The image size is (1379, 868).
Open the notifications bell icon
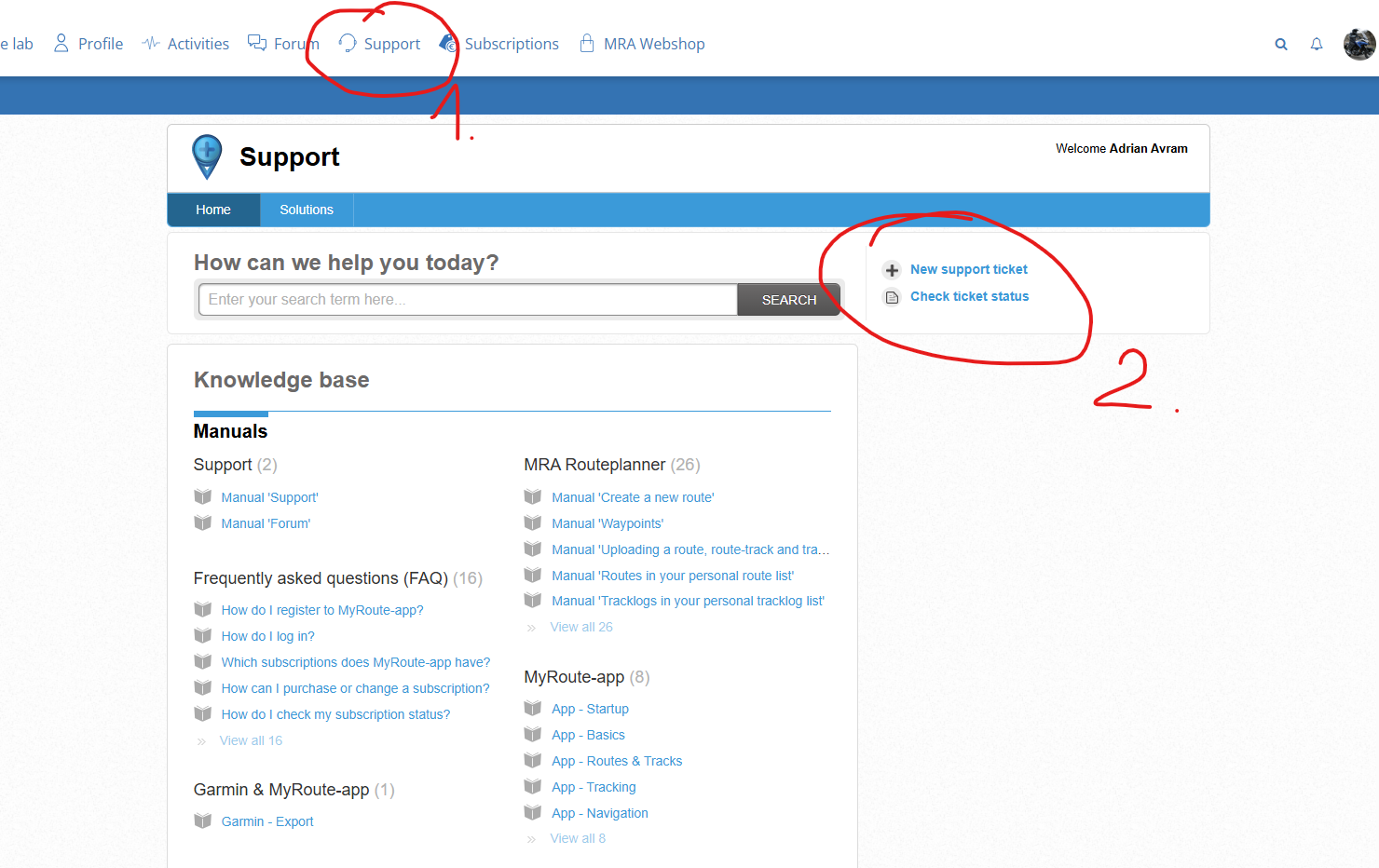point(1317,44)
